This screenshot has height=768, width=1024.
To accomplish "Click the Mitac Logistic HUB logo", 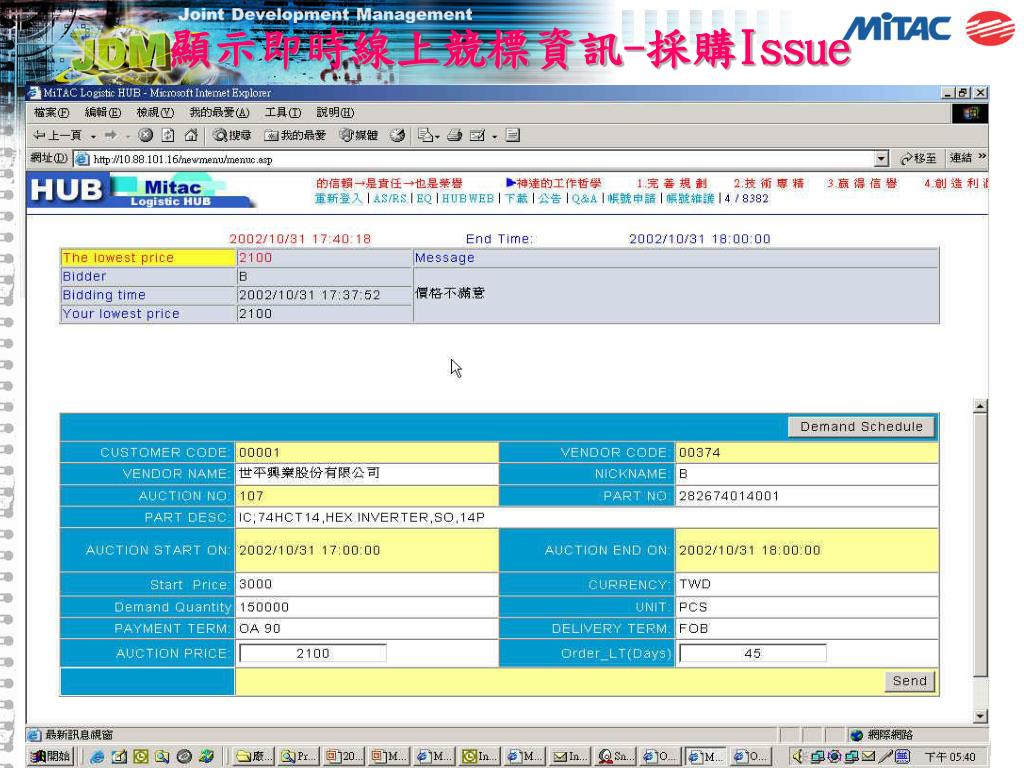I will [x=142, y=191].
